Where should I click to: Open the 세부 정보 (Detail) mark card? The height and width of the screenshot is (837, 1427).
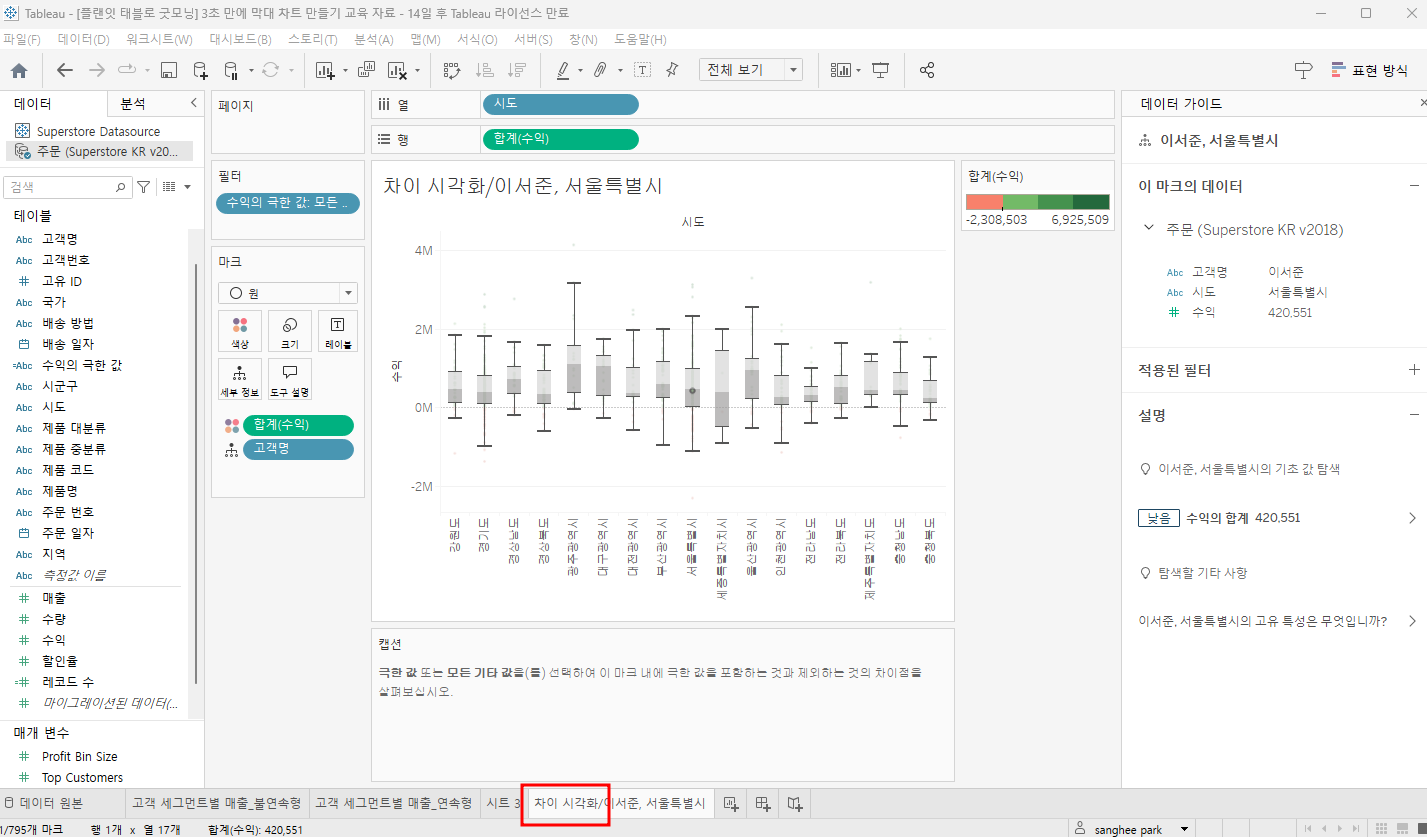point(240,379)
